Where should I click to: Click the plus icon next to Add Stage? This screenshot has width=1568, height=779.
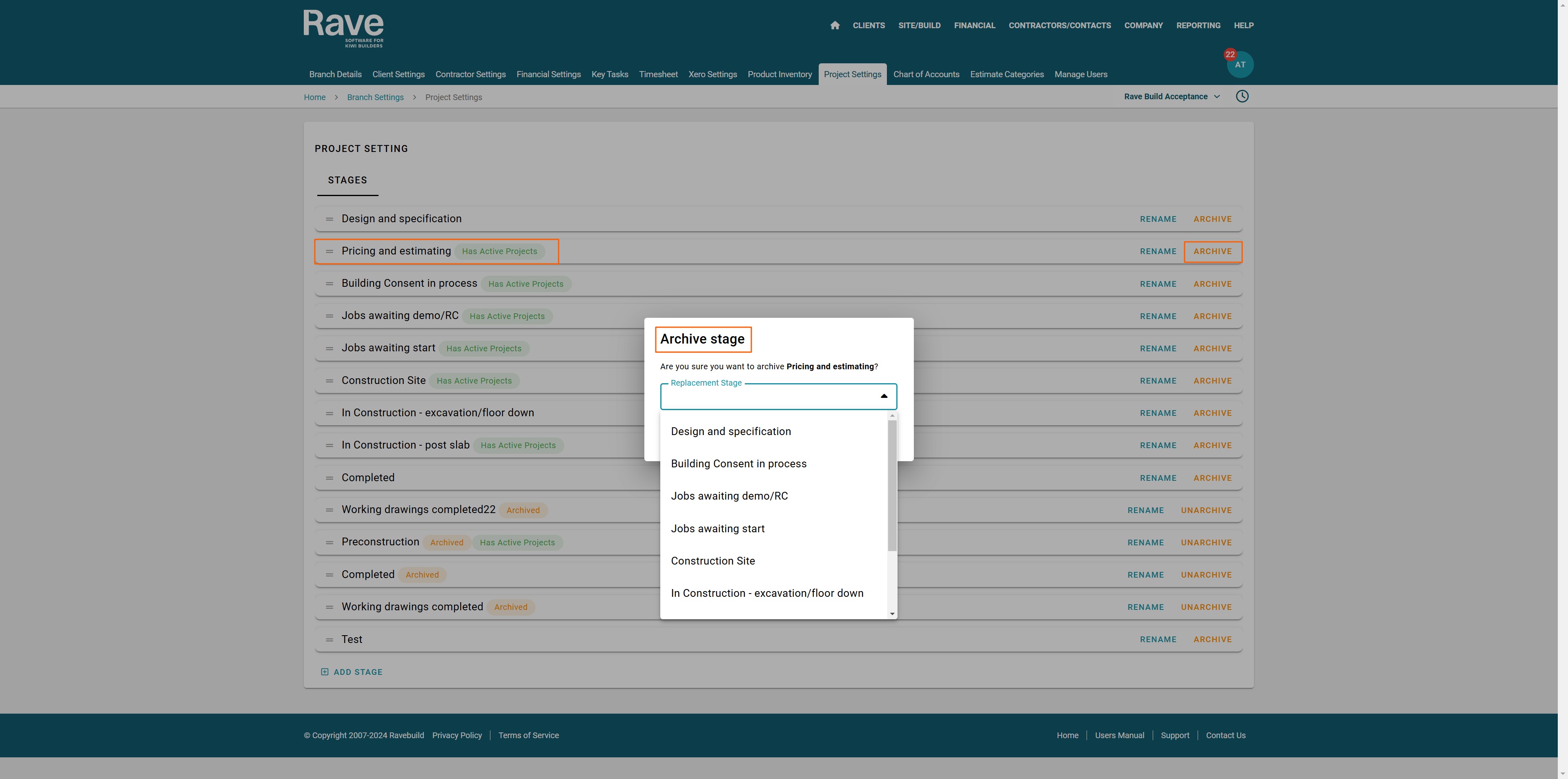click(x=325, y=672)
